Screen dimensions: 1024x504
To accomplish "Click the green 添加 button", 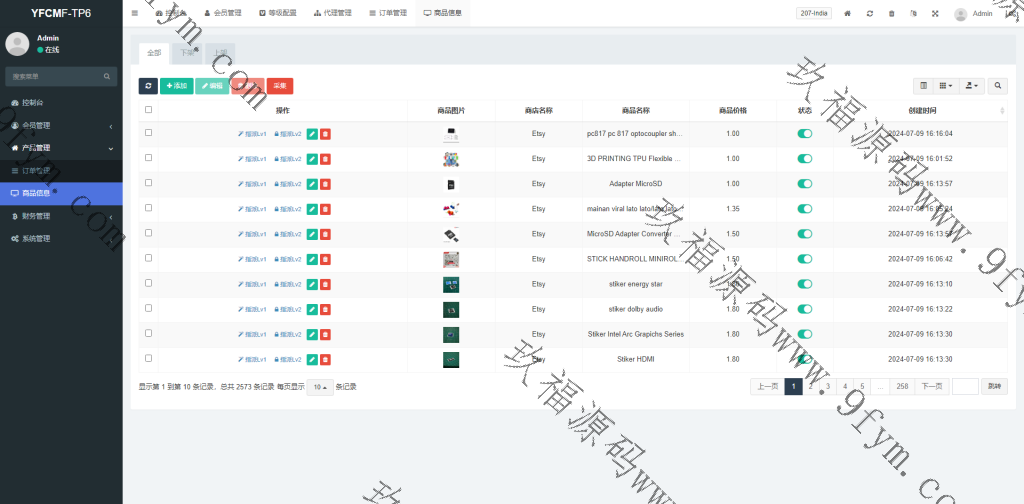I will (176, 86).
